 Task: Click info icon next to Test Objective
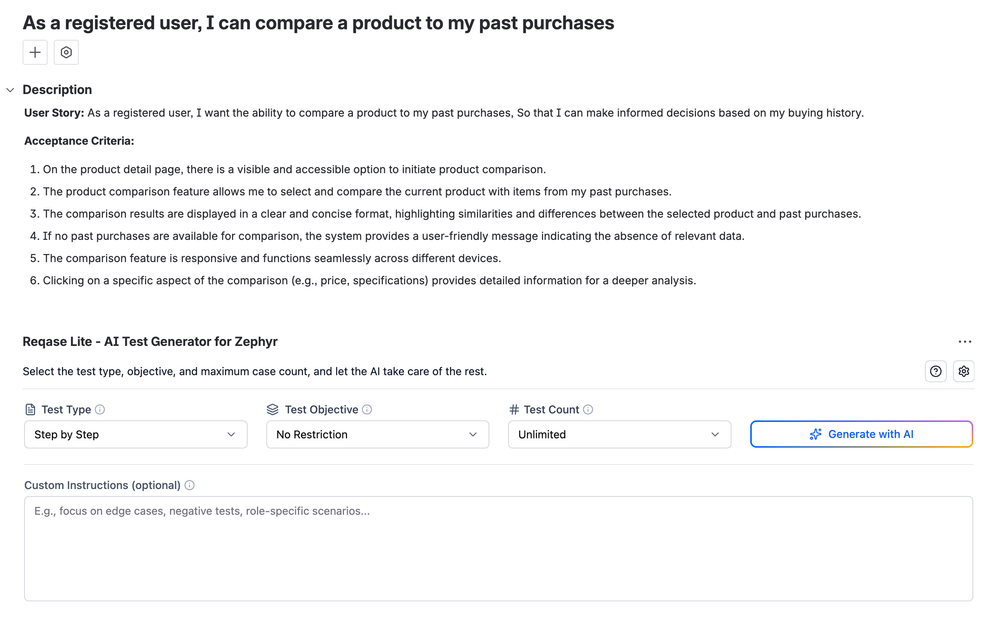click(x=367, y=410)
